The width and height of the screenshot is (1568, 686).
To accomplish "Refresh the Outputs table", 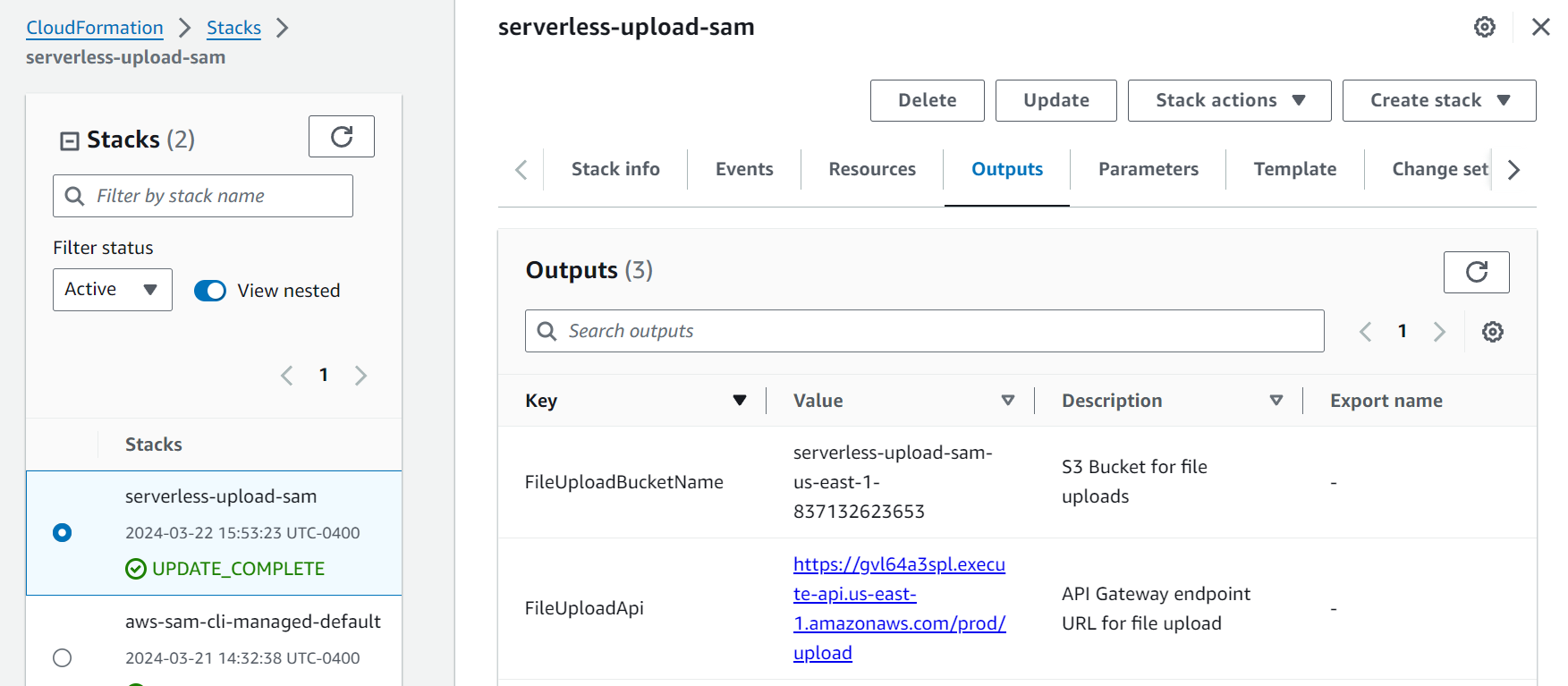I will (1476, 272).
